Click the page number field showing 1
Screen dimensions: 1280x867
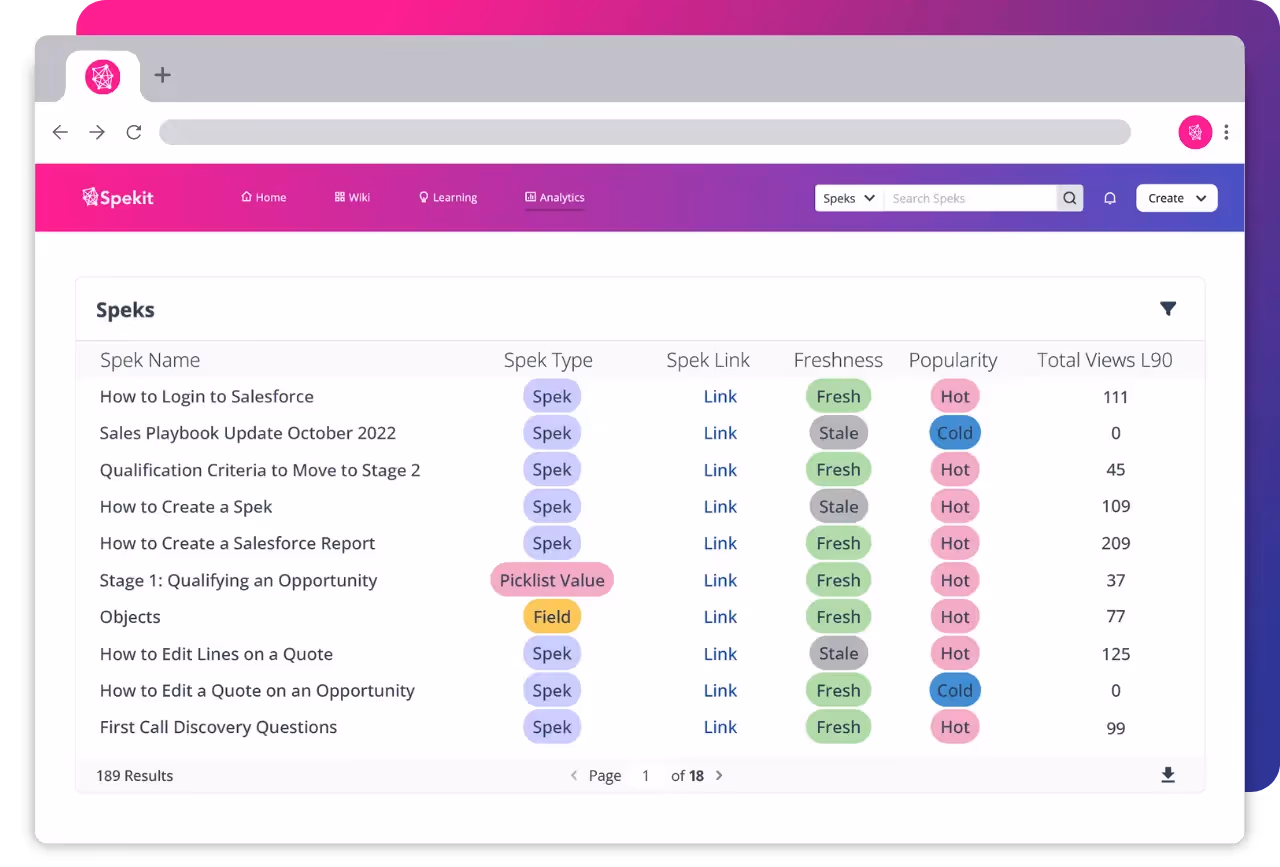tap(646, 775)
